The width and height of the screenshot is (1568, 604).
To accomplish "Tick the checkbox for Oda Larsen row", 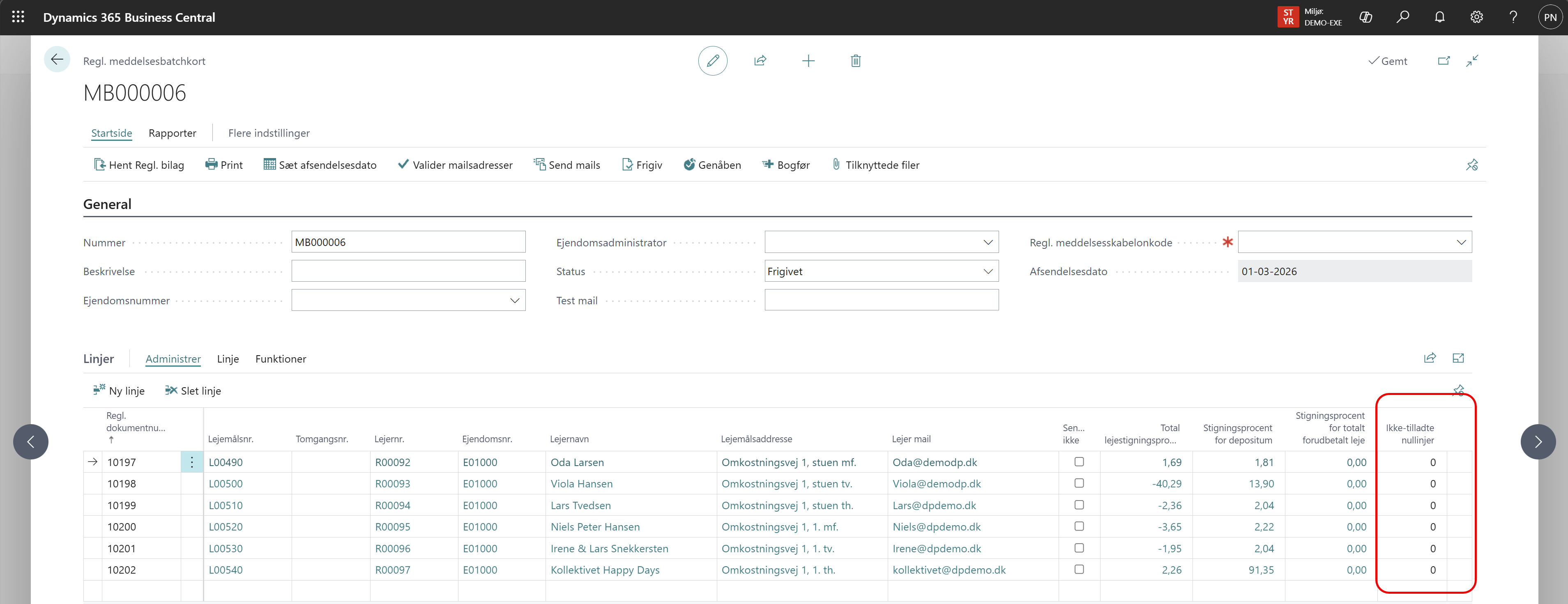I will coord(1079,462).
